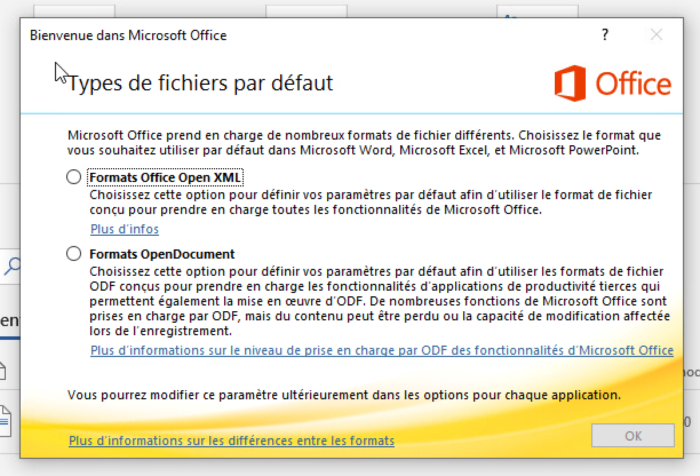Confirm with the OK button
Screen dimensions: 700x476
click(633, 435)
